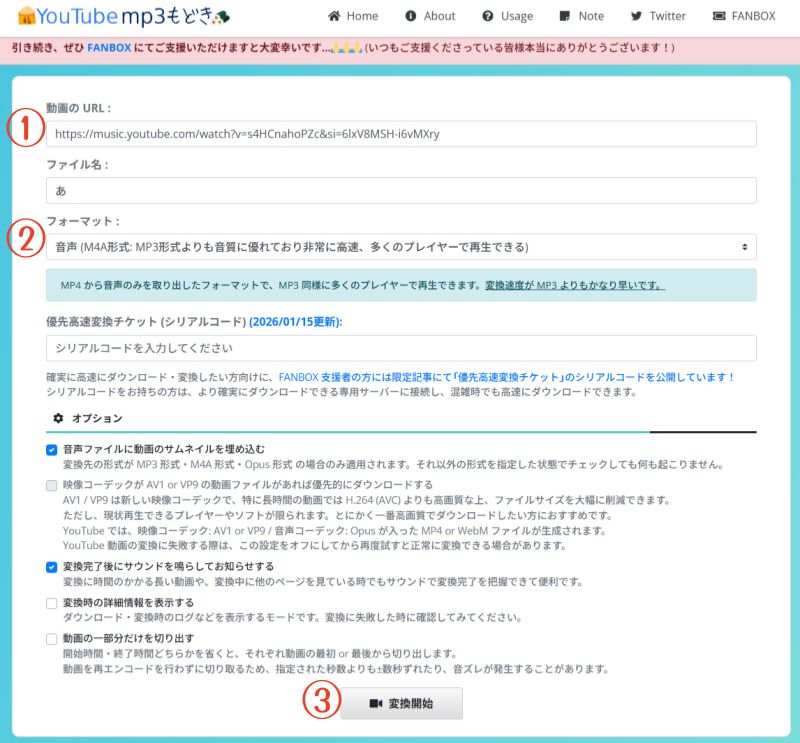
Task: Click the ファイル名 label
Action: 77,165
